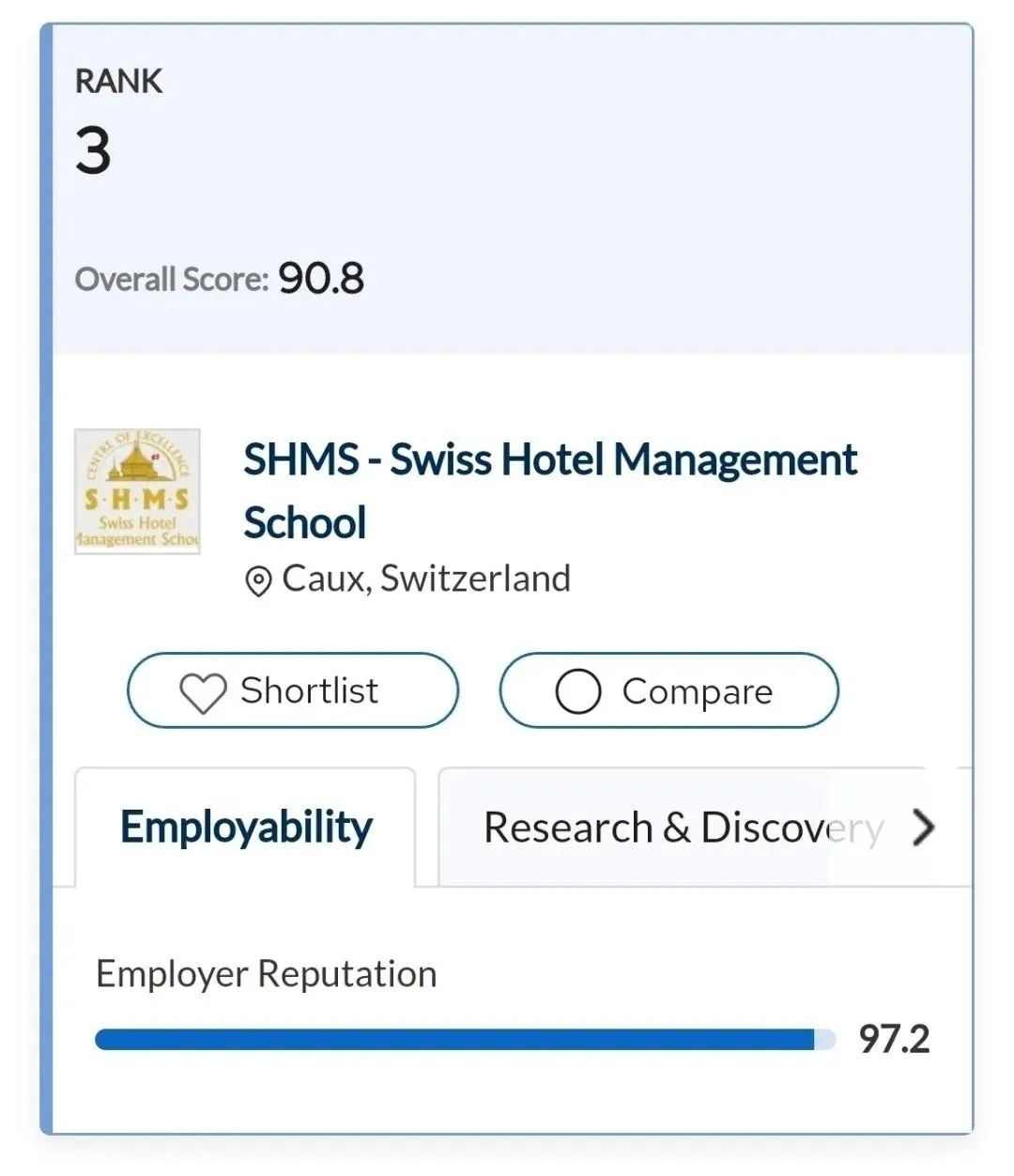Click the SHMS school logo

point(138,491)
